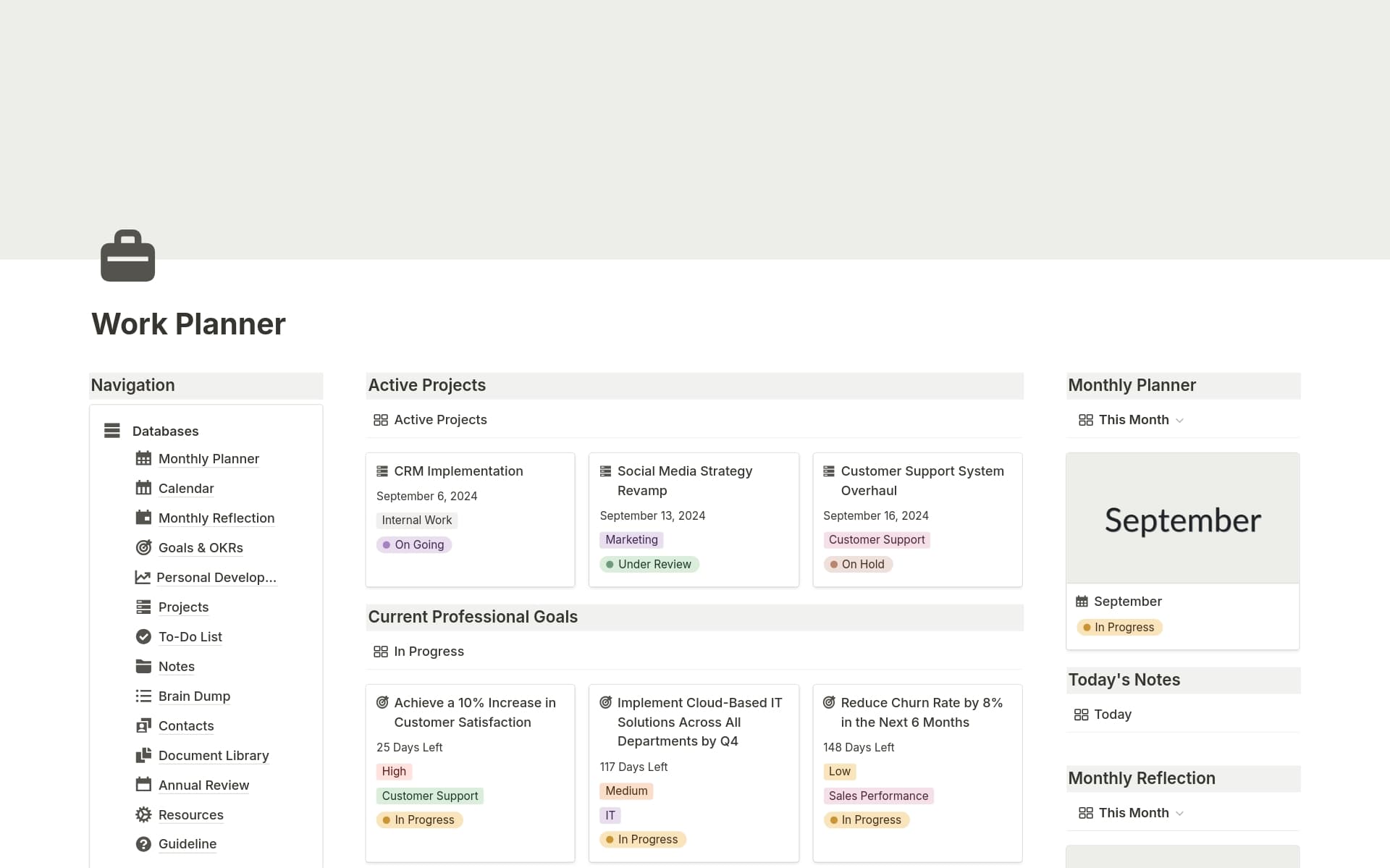Click the To-Do List checkmark icon
This screenshot has width=1390, height=868.
click(143, 636)
